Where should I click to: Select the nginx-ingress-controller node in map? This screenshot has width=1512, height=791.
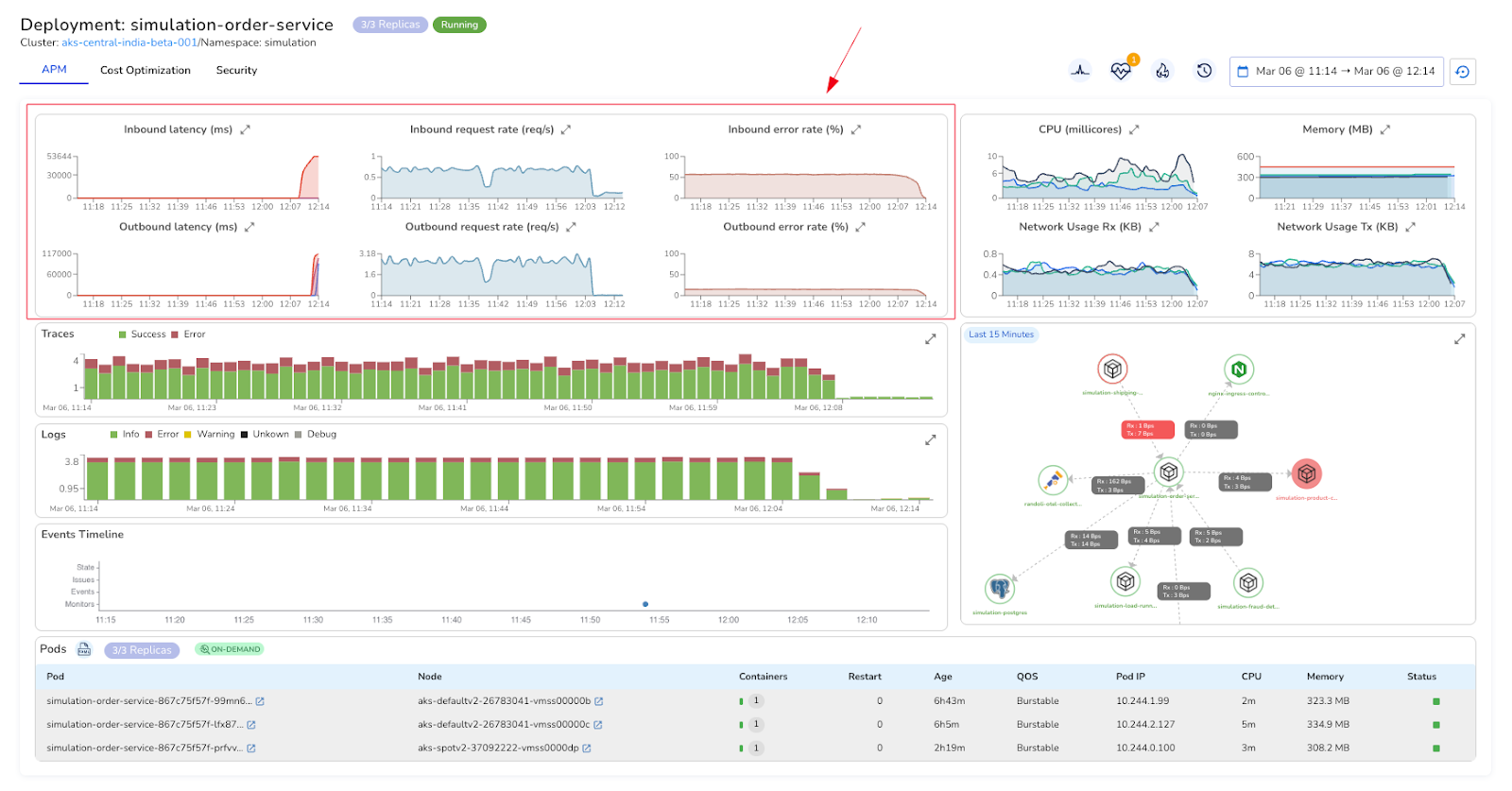[1239, 370]
